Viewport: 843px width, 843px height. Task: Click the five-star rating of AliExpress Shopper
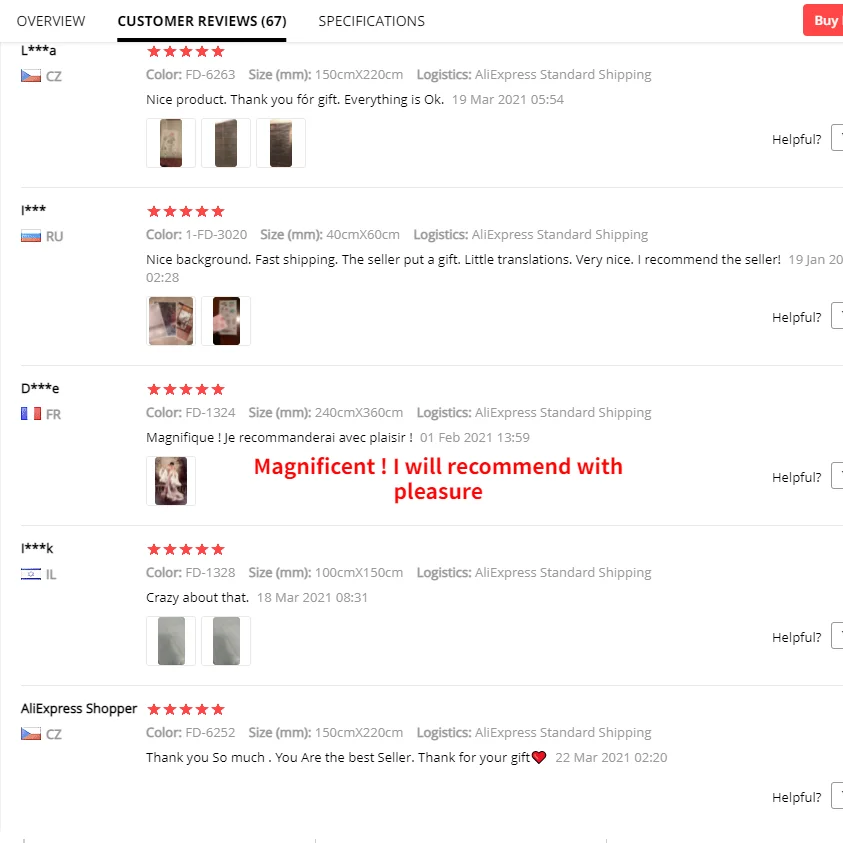pyautogui.click(x=186, y=709)
